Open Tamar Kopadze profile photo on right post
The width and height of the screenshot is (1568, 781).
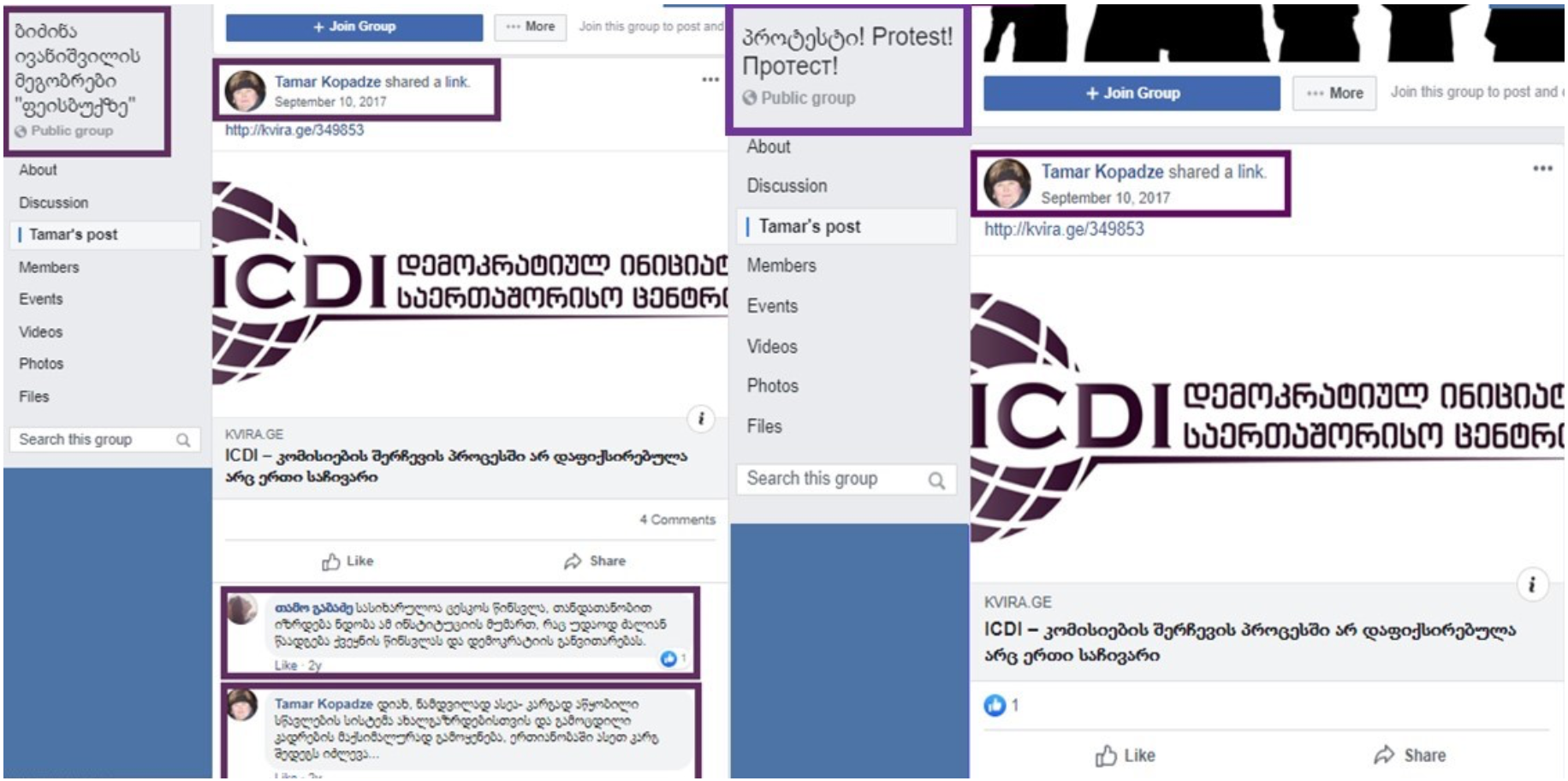coord(1007,183)
